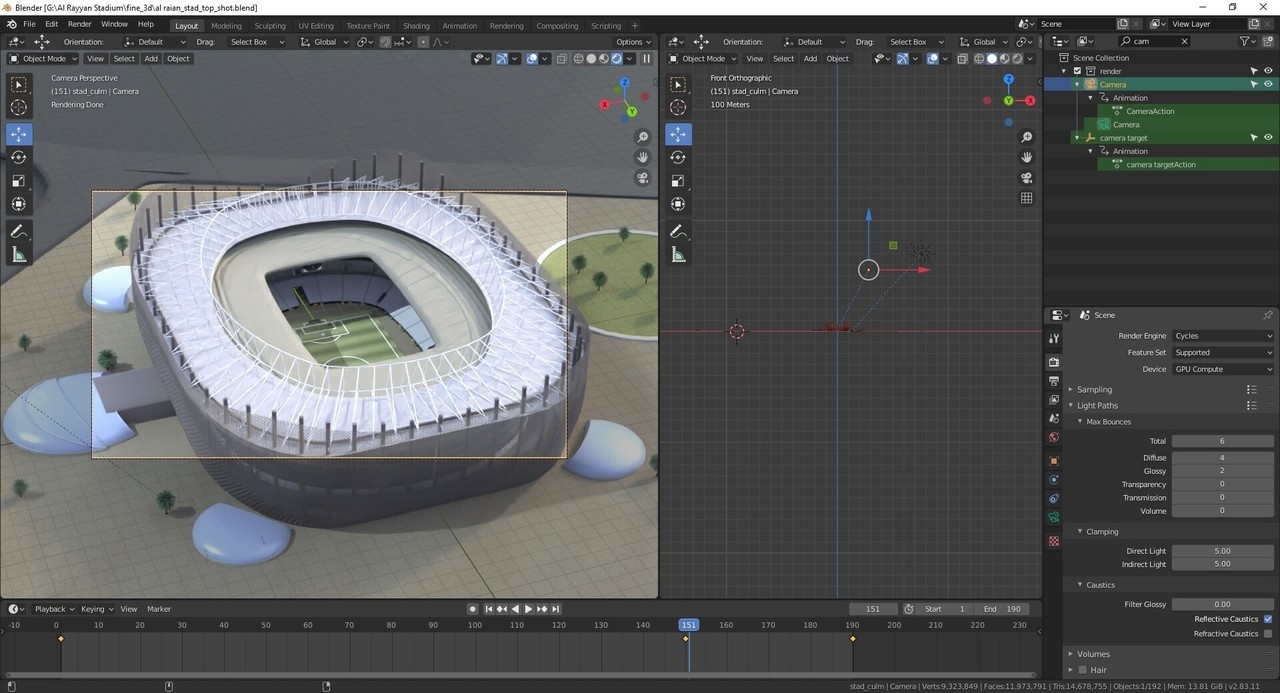Select the Rotate tool in the left viewport
Screen dimensions: 1280x693
(x=19, y=157)
